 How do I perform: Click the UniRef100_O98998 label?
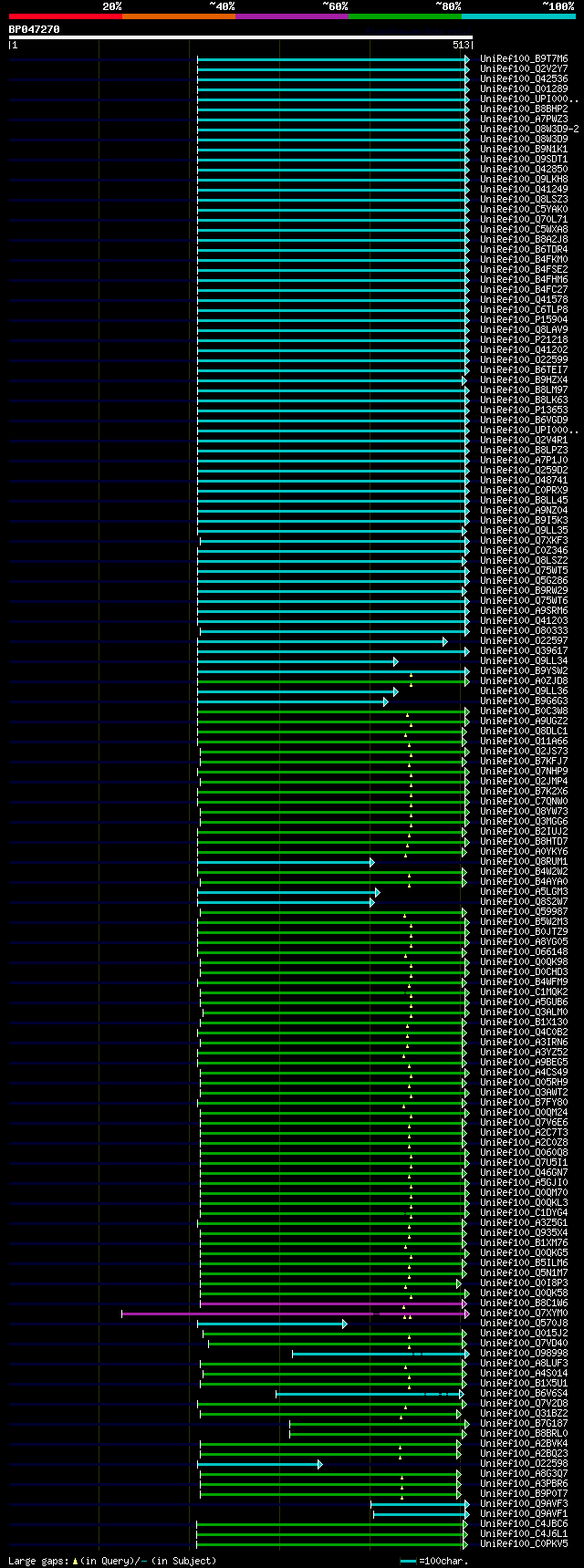tap(524, 1354)
